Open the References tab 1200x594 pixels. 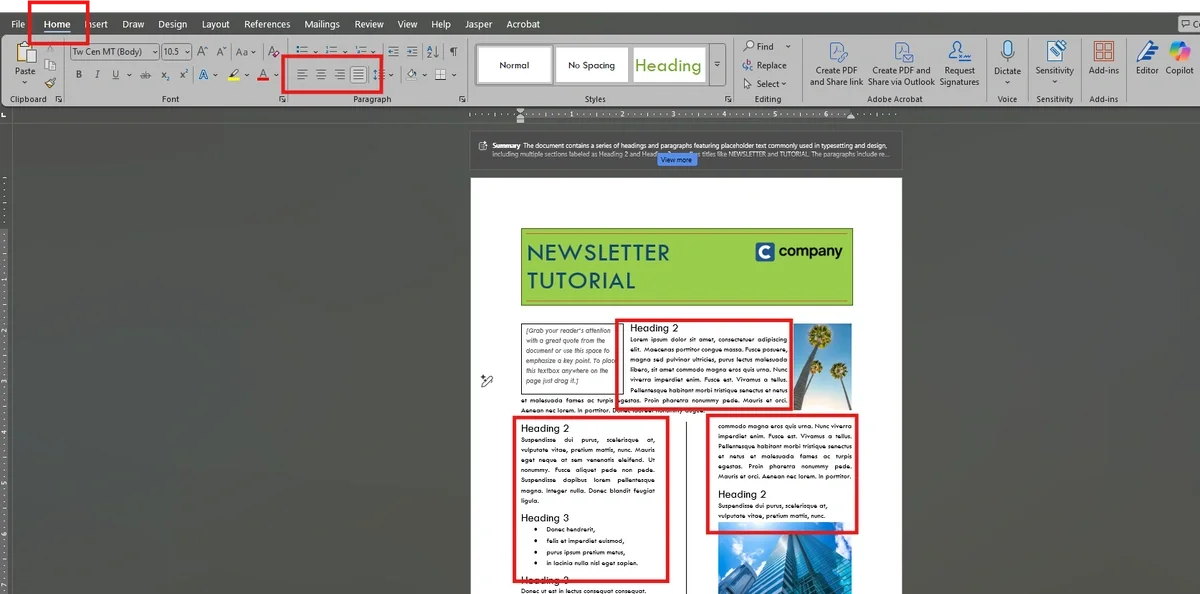pyautogui.click(x=267, y=24)
